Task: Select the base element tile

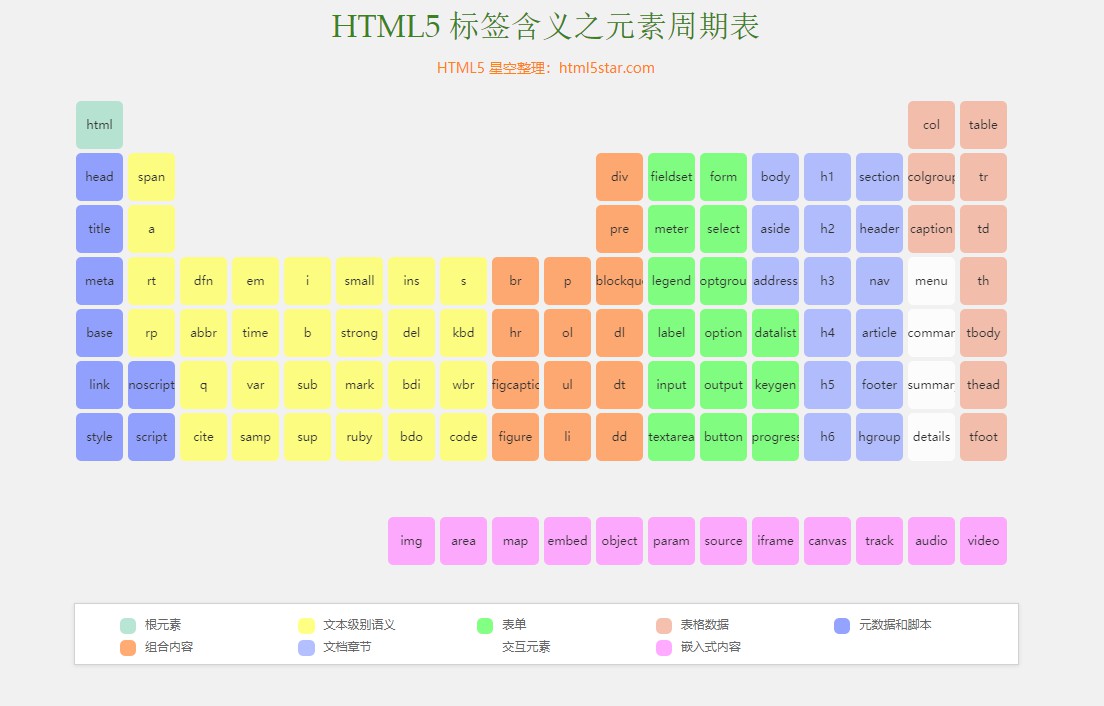Action: (x=99, y=333)
